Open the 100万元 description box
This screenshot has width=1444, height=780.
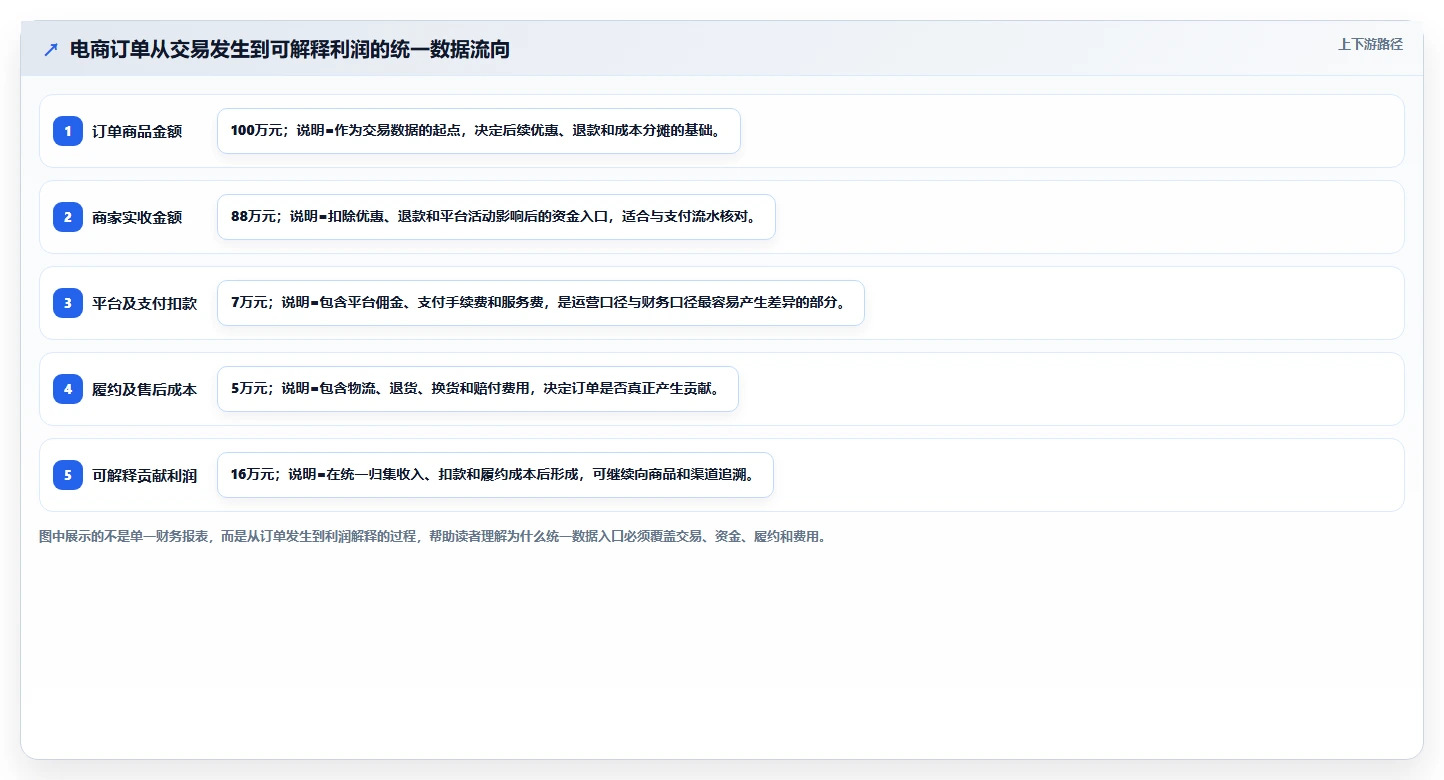(478, 131)
